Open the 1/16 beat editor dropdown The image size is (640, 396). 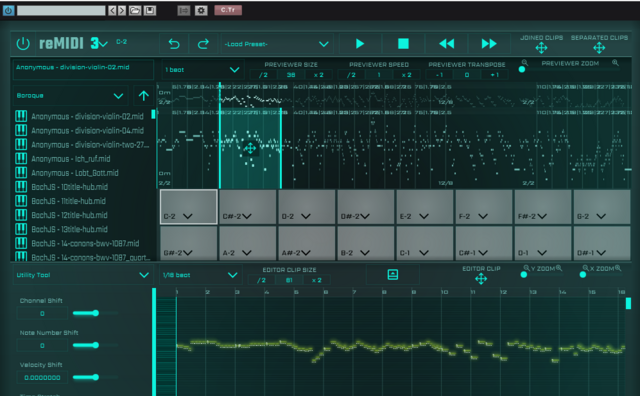[x=200, y=275]
